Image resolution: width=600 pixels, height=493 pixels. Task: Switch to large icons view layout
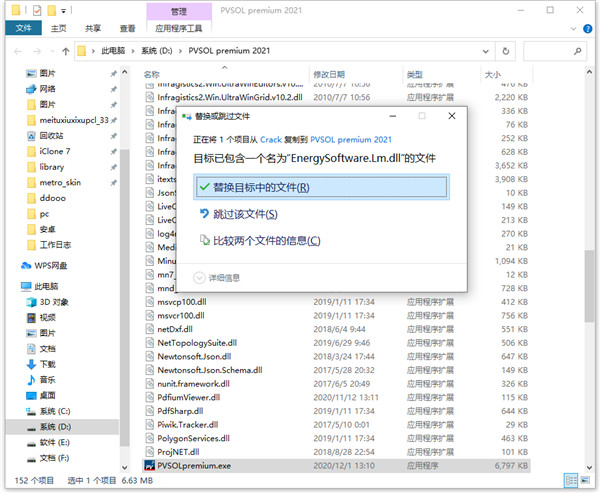[x=585, y=480]
